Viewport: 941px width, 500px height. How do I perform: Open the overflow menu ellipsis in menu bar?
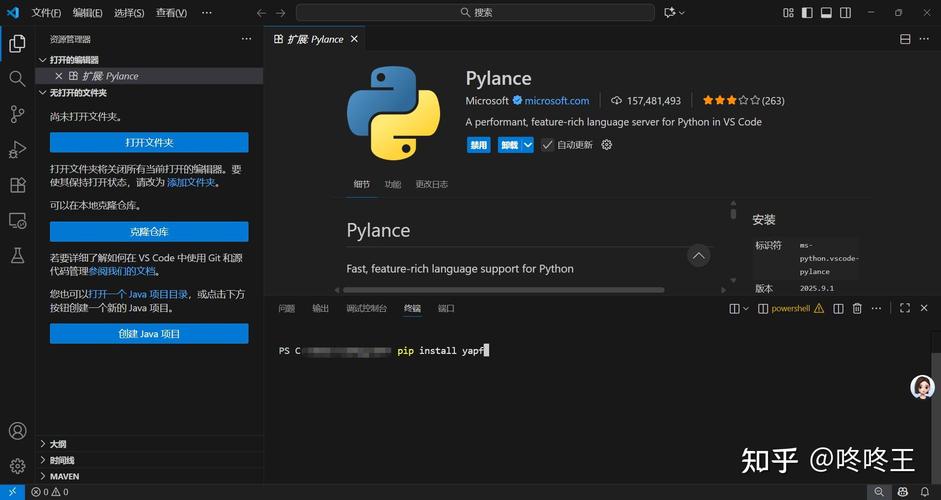tap(206, 13)
